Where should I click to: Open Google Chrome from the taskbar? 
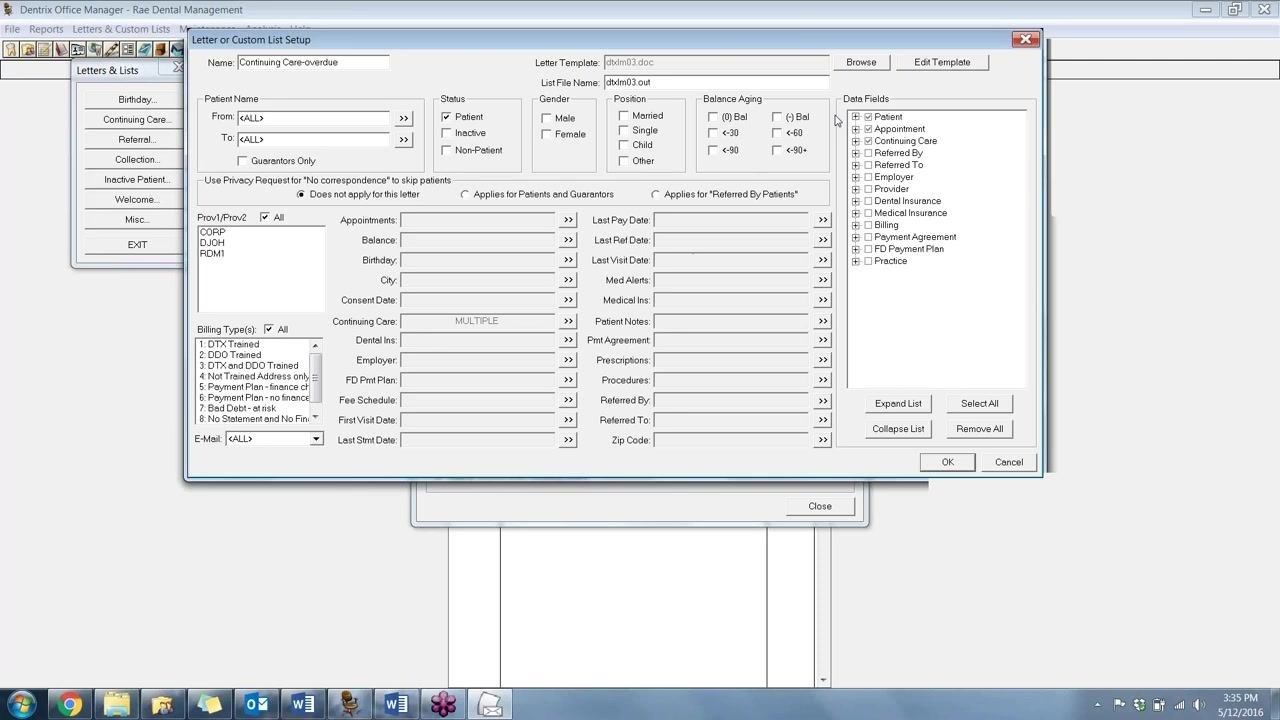69,705
